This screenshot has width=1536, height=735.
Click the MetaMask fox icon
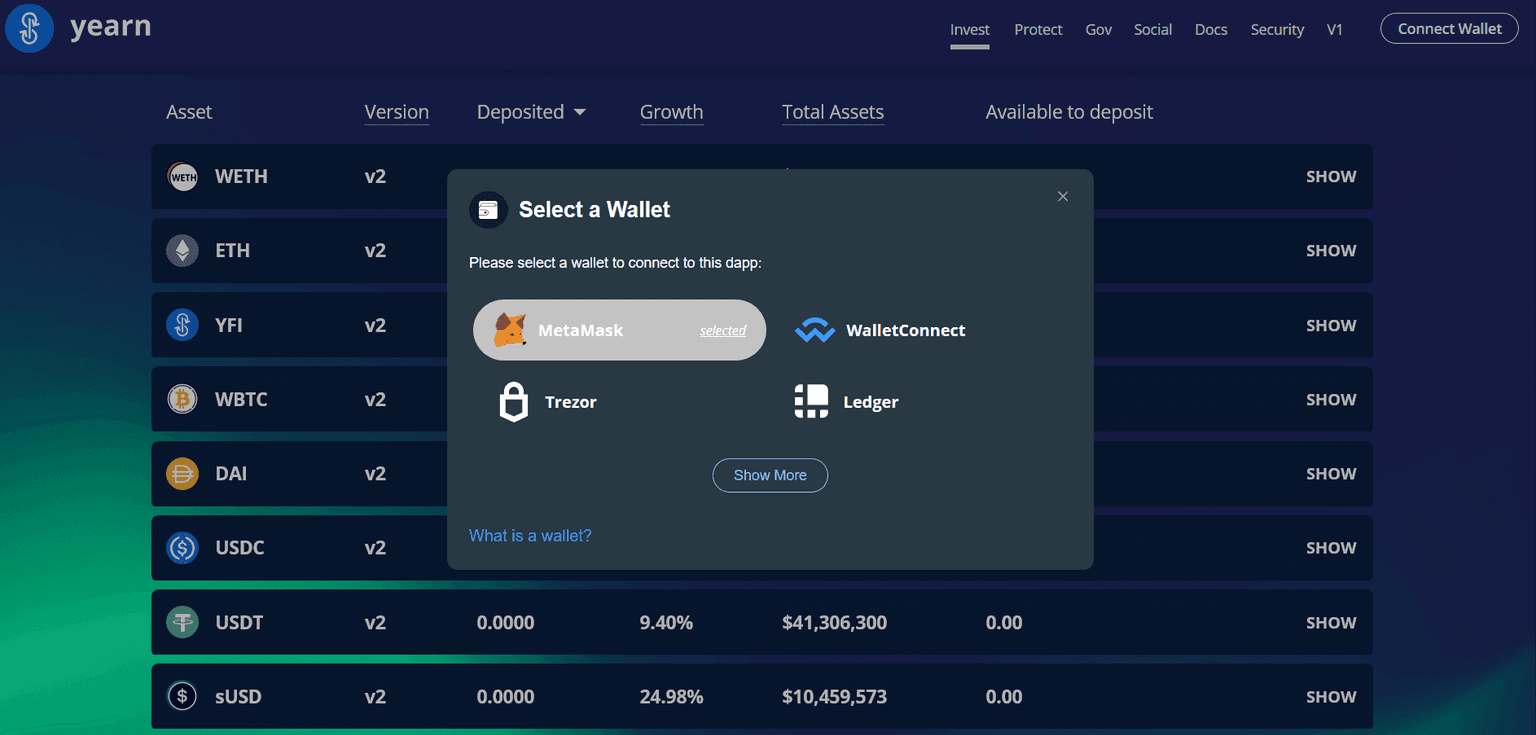(511, 330)
